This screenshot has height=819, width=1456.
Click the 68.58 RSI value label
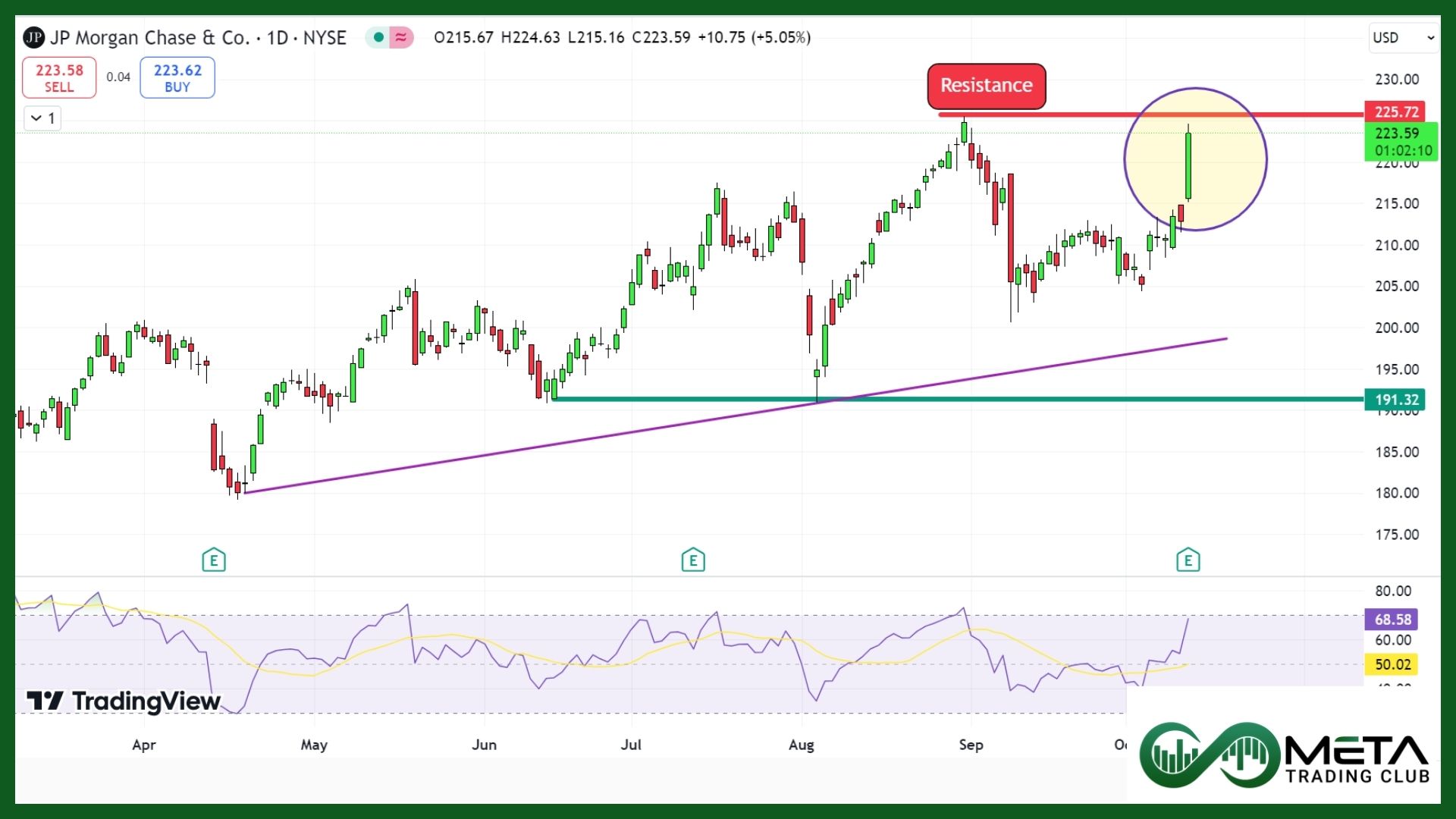click(x=1392, y=620)
